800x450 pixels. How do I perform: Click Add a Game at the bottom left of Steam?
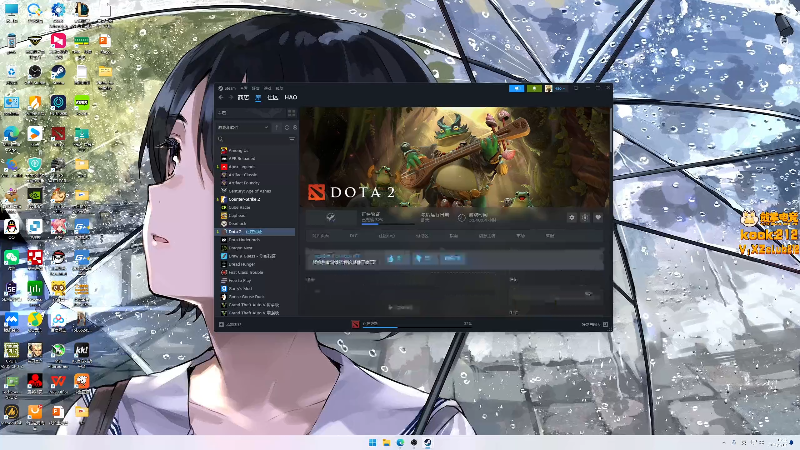click(230, 324)
